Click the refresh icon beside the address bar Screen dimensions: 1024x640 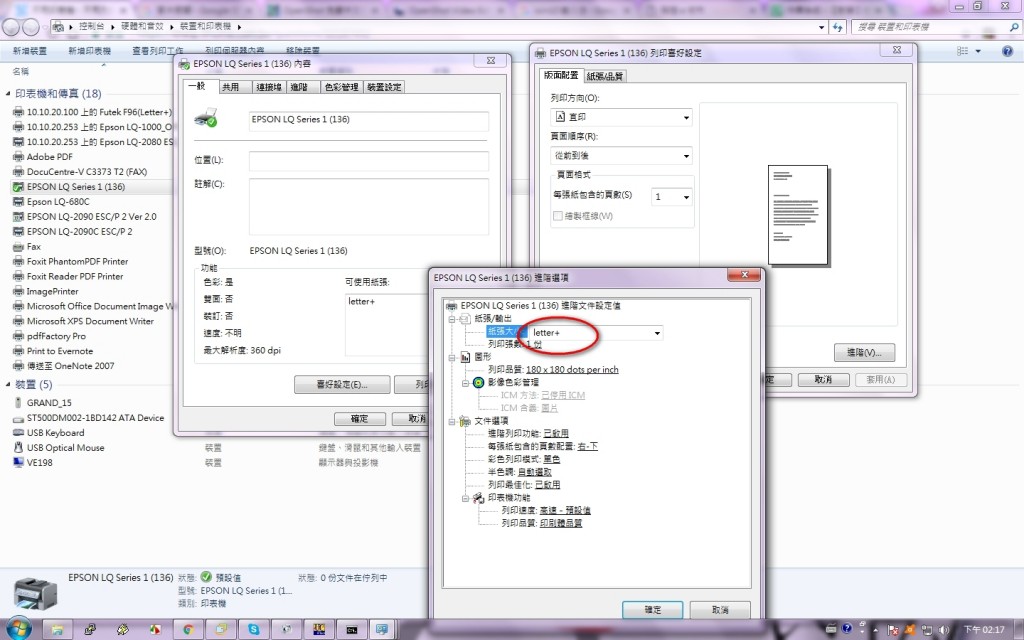point(838,27)
